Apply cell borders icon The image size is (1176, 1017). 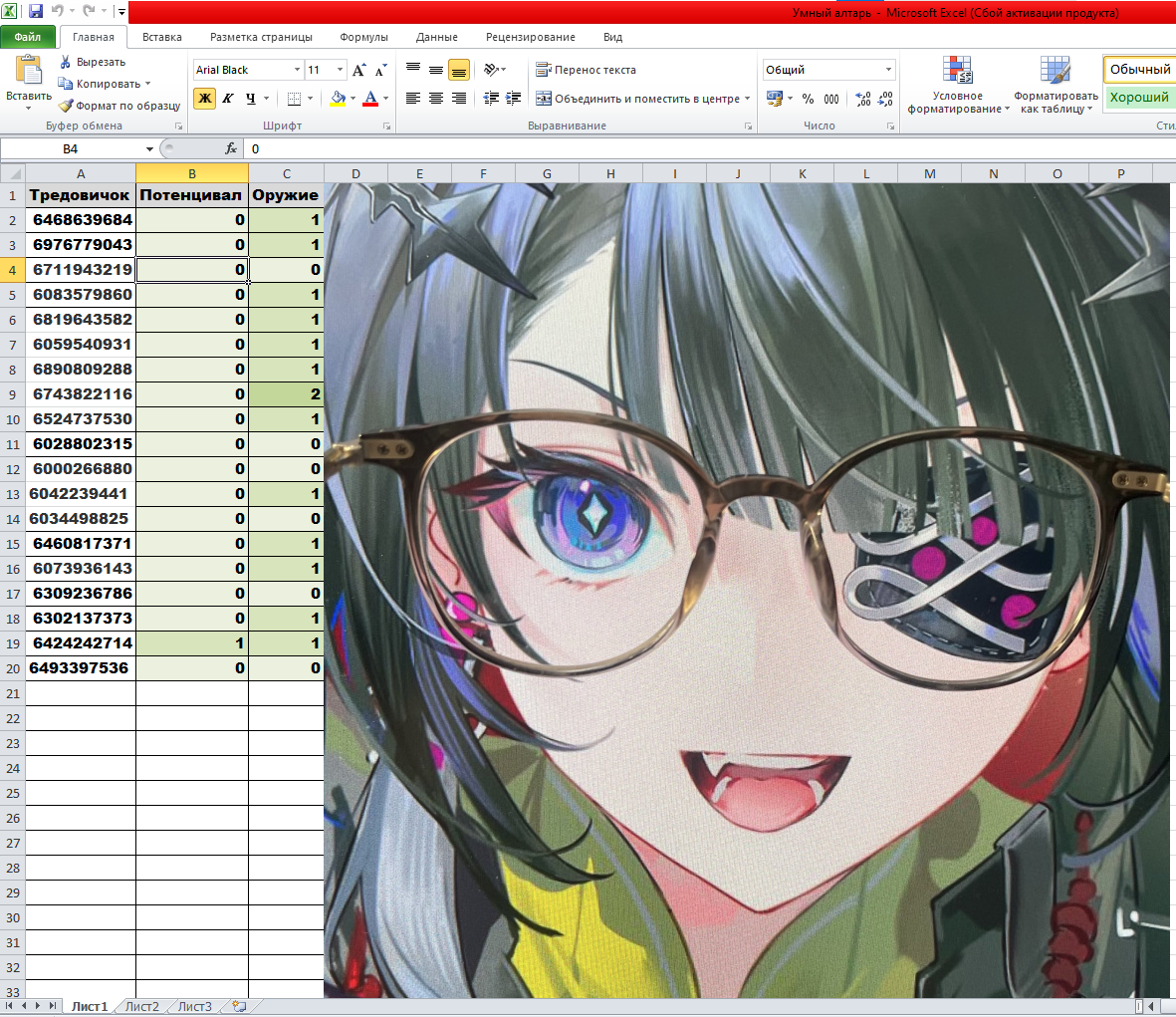point(294,99)
